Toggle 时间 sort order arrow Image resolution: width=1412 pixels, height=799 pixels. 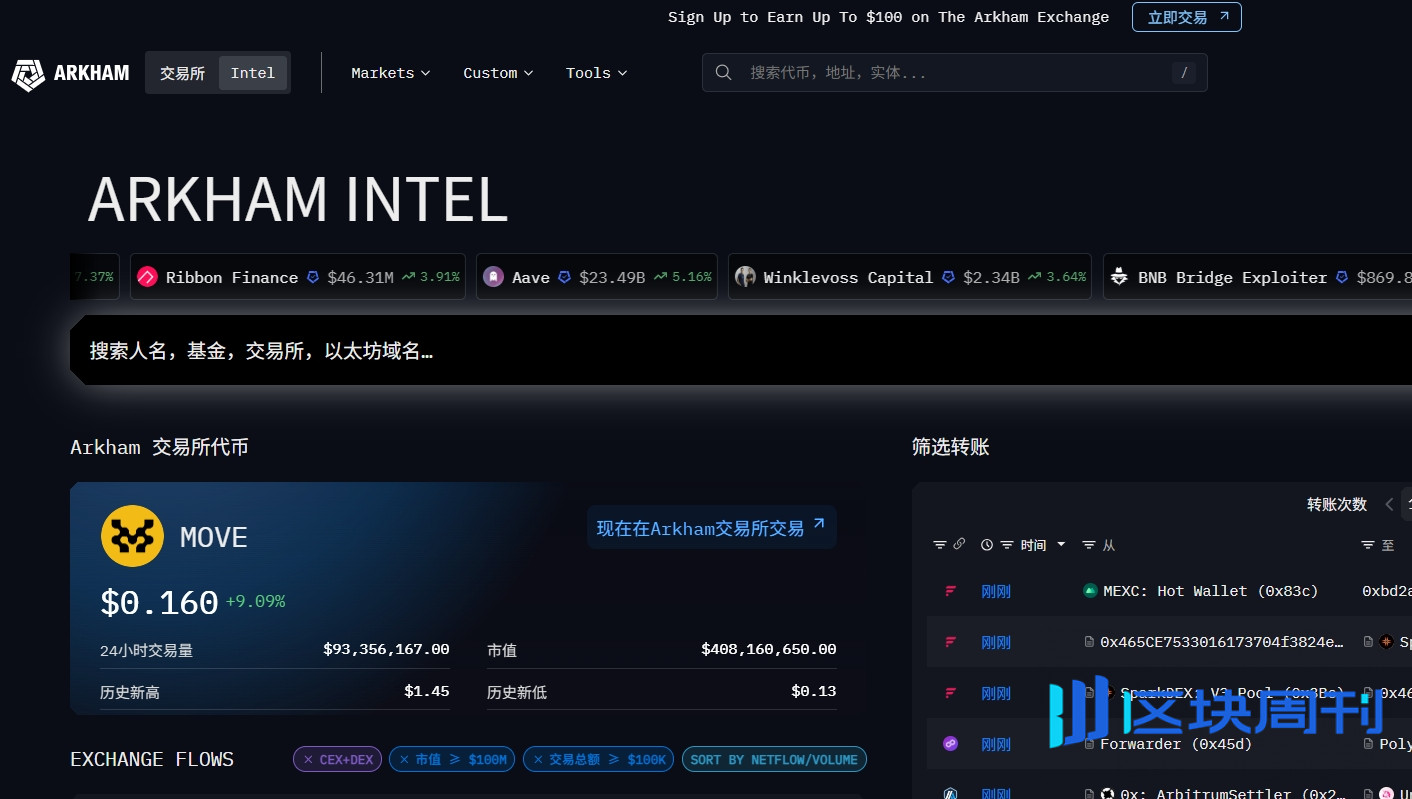click(1061, 545)
